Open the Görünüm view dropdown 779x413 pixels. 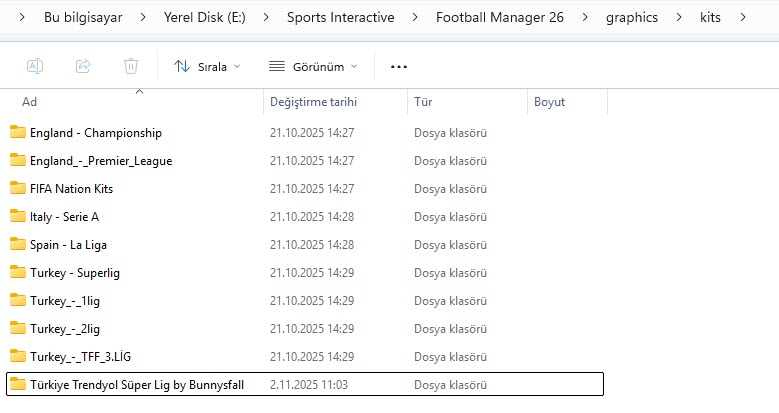pyautogui.click(x=313, y=66)
